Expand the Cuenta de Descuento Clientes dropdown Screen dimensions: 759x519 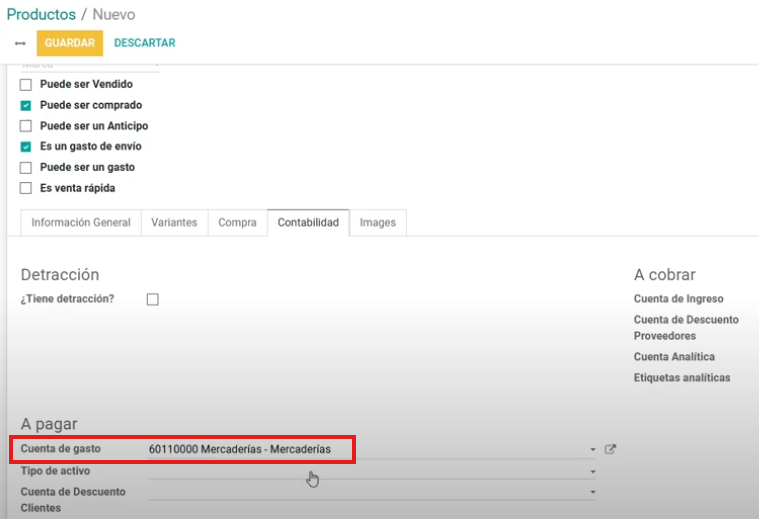tap(592, 492)
